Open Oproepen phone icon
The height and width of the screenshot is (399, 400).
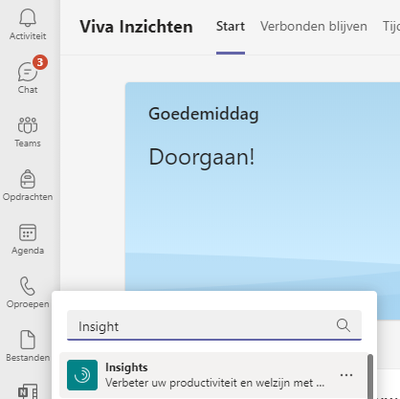(x=28, y=286)
